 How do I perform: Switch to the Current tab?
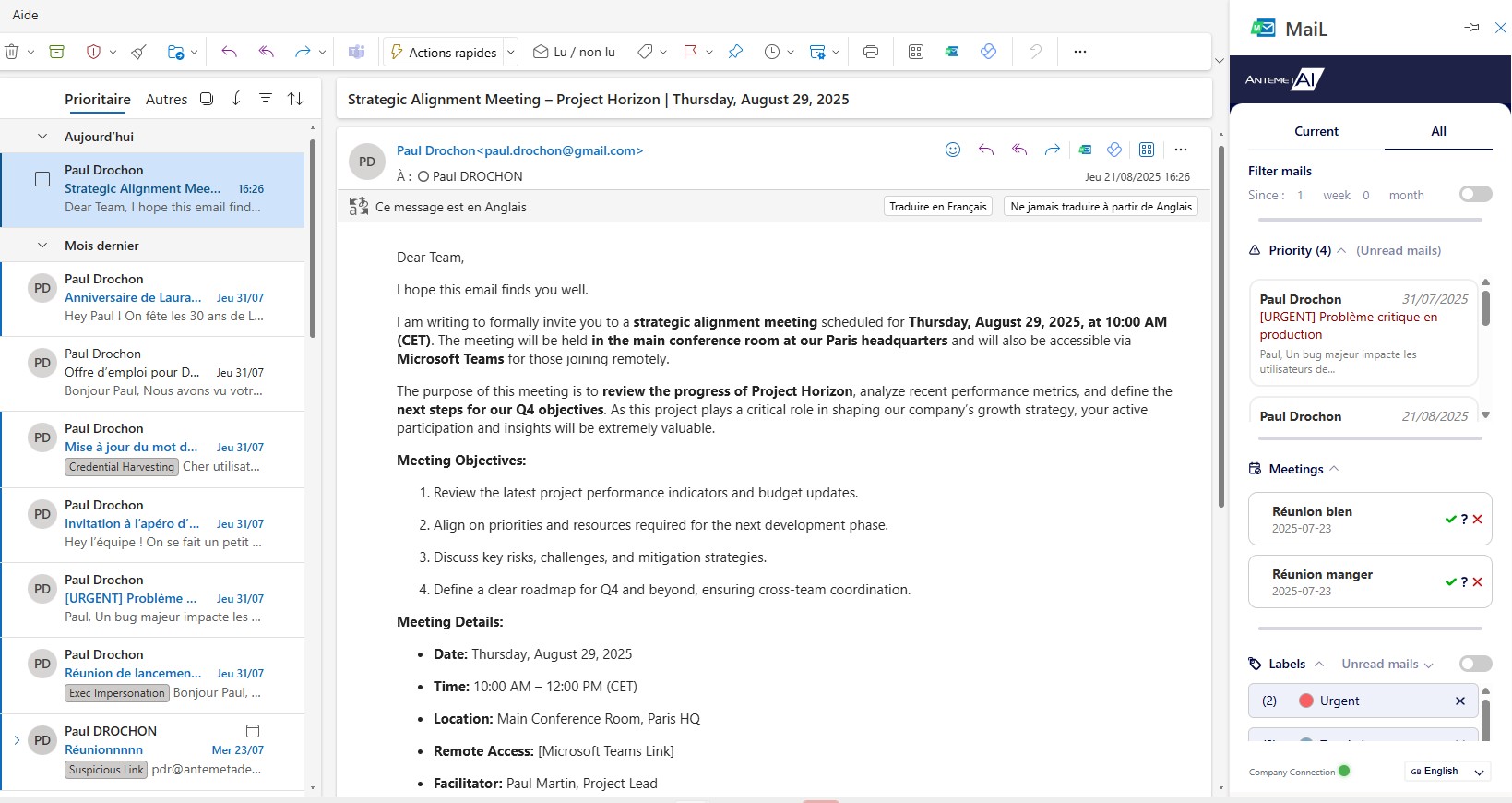tap(1316, 131)
